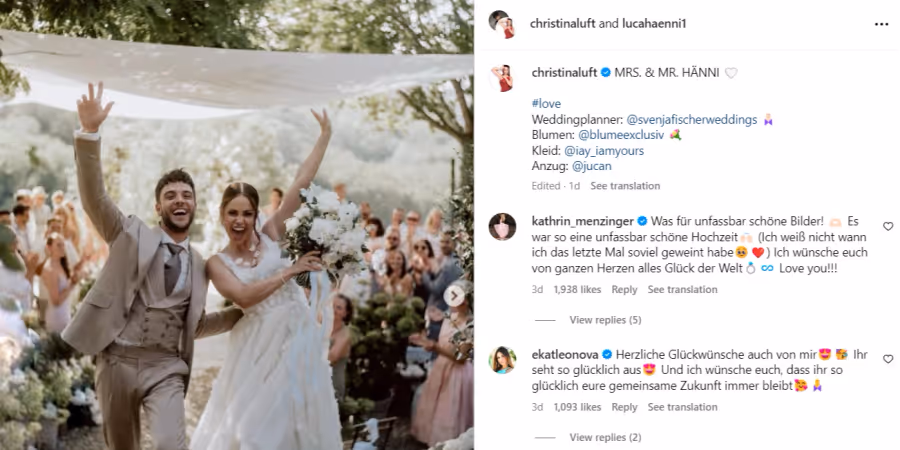Click christinaluft avatar next to caption
Screen dimensions: 900x450
502,79
